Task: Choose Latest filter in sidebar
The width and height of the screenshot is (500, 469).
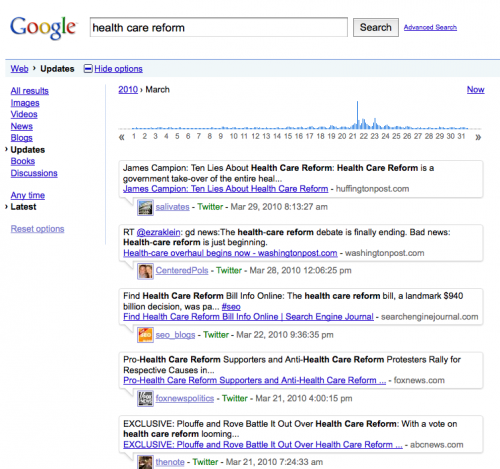Action: 23,207
